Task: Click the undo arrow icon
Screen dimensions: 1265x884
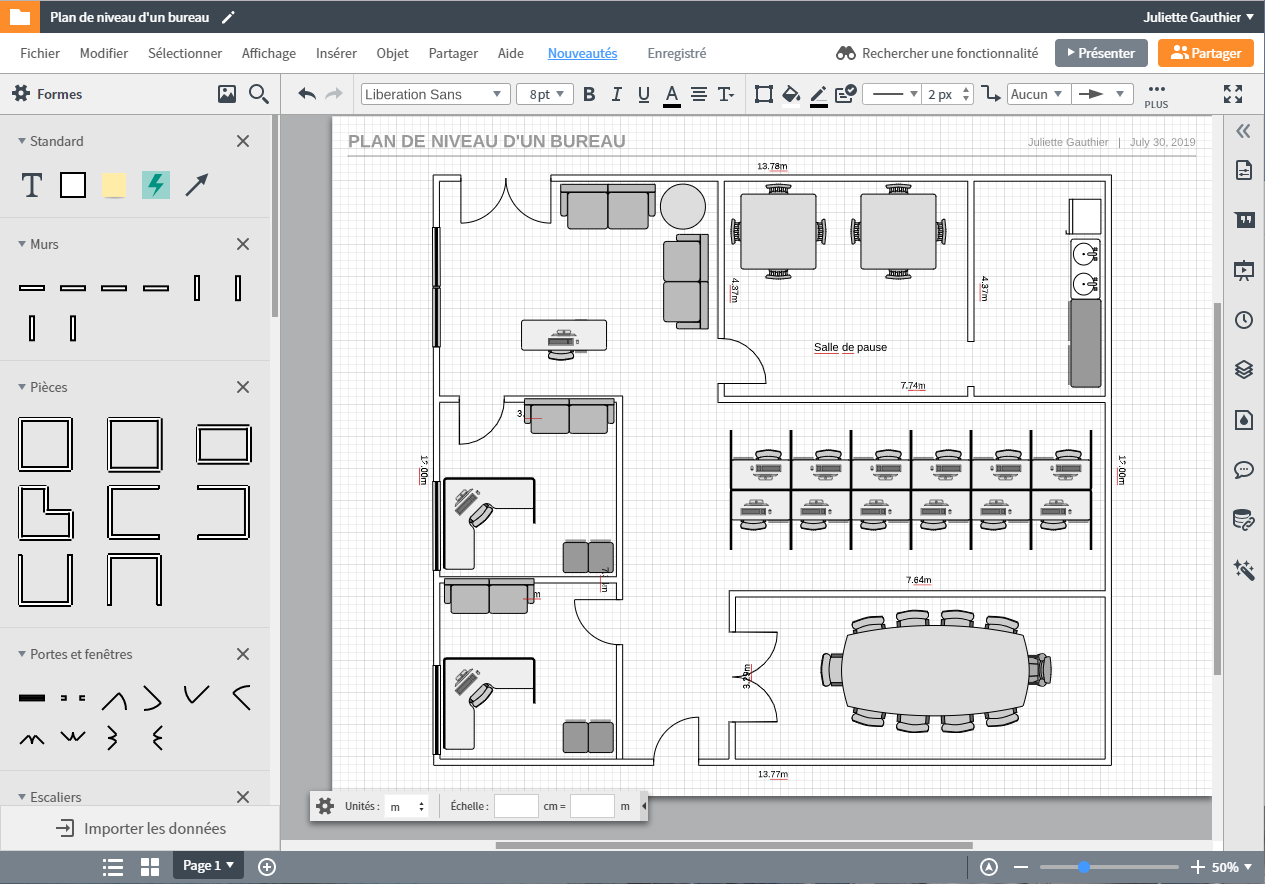Action: click(307, 94)
